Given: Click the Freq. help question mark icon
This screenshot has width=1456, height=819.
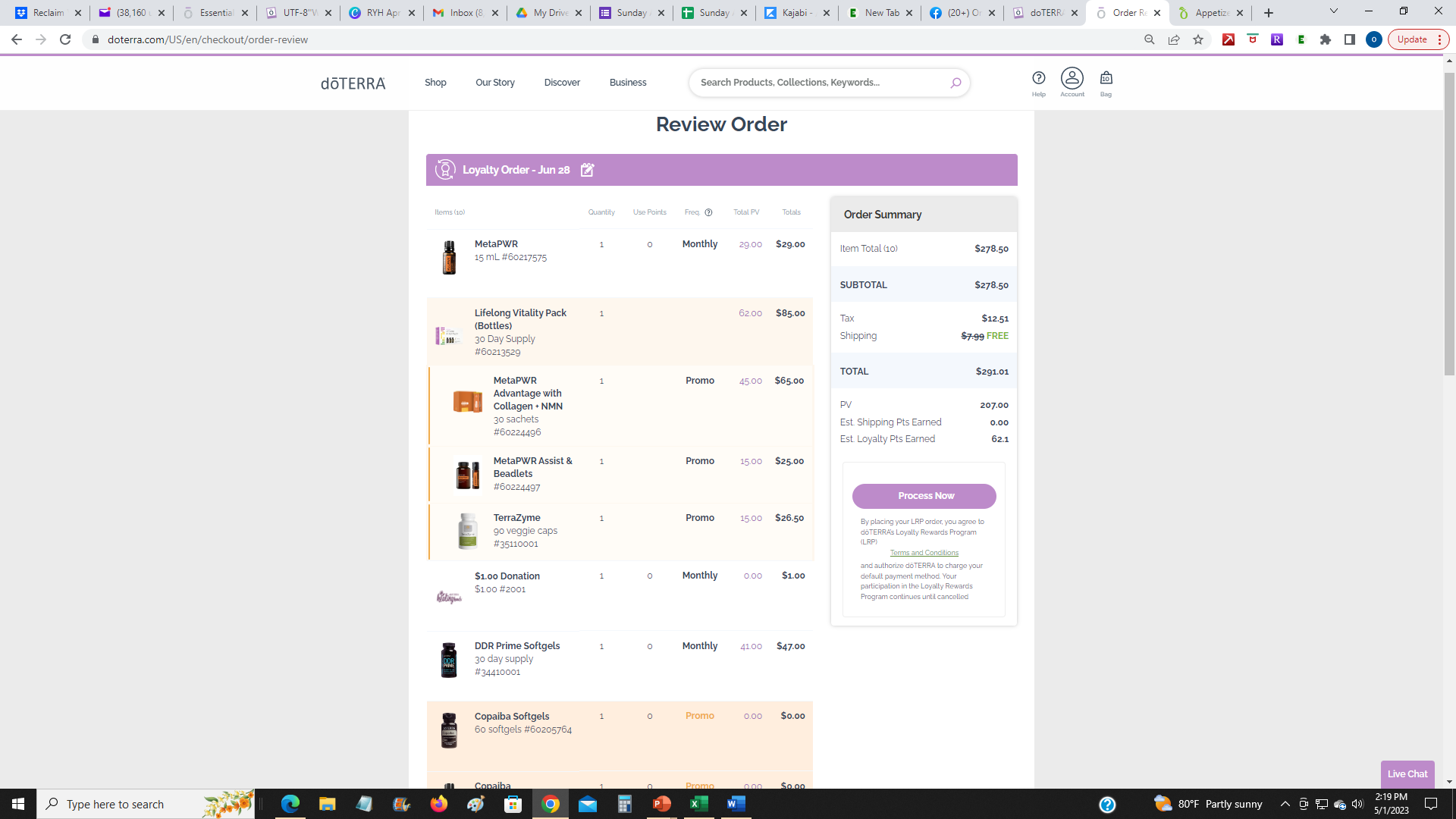Looking at the screenshot, I should pos(708,212).
